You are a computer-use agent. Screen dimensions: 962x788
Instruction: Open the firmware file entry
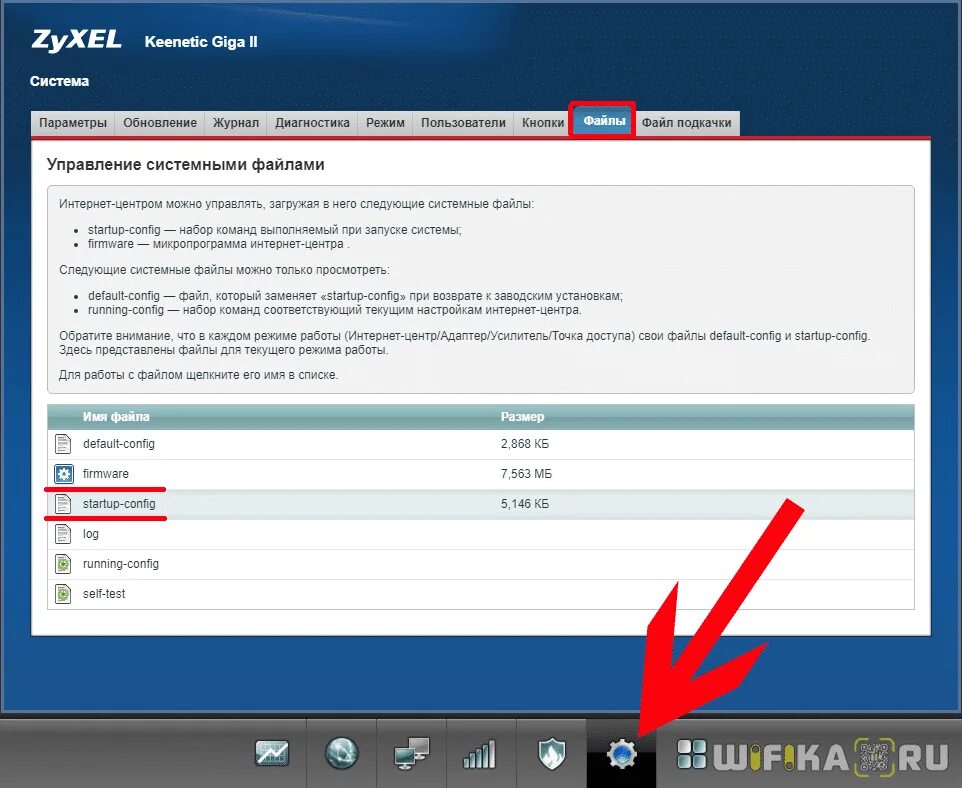[106, 474]
